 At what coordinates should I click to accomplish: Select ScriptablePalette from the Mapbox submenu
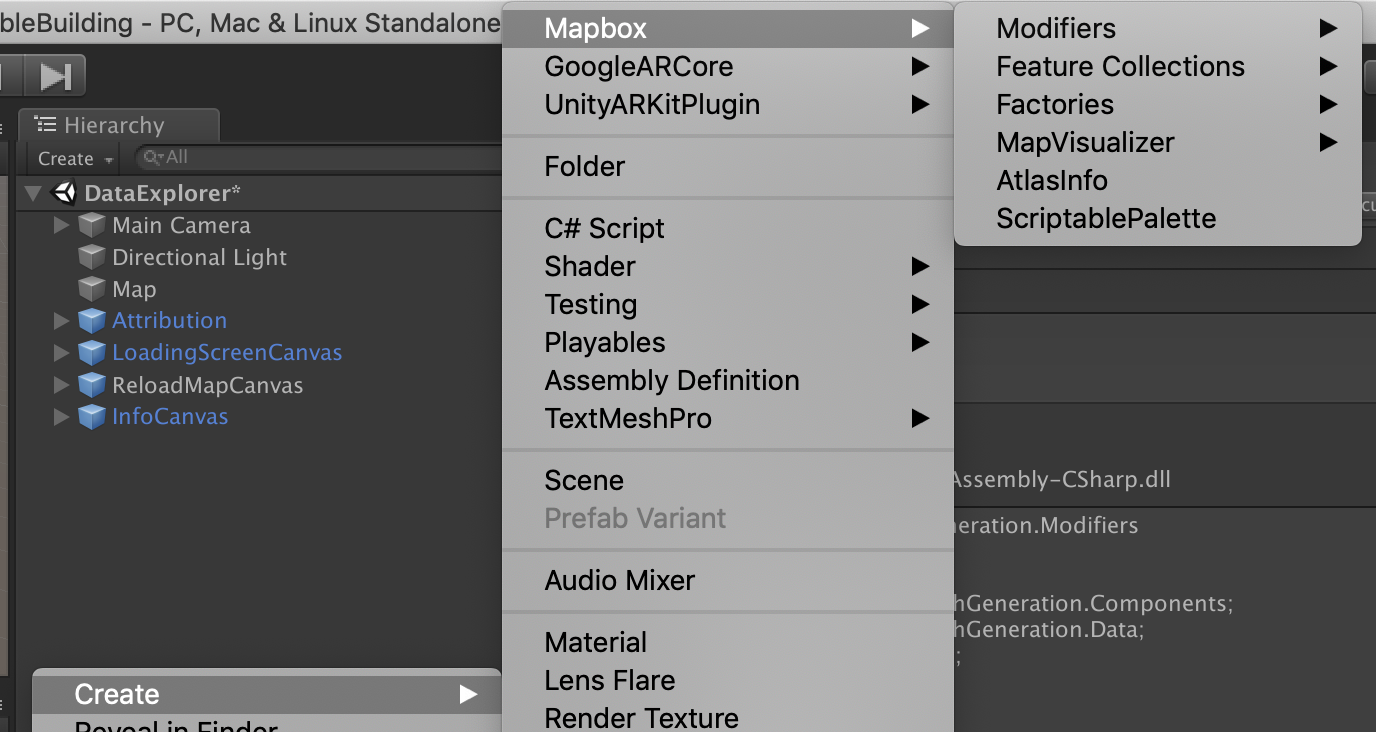(1106, 218)
